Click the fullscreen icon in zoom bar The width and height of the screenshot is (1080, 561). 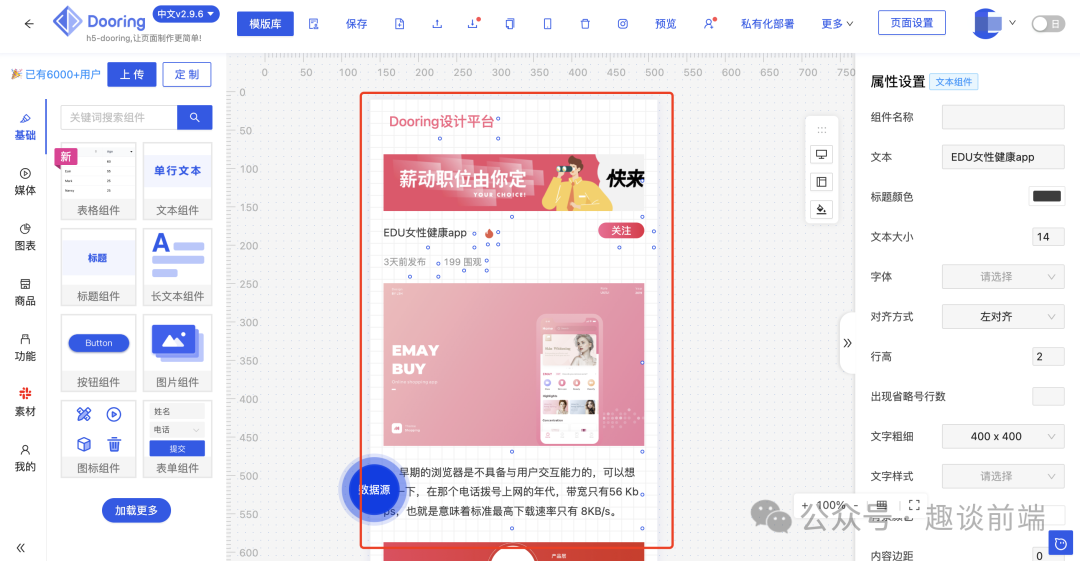pos(914,505)
